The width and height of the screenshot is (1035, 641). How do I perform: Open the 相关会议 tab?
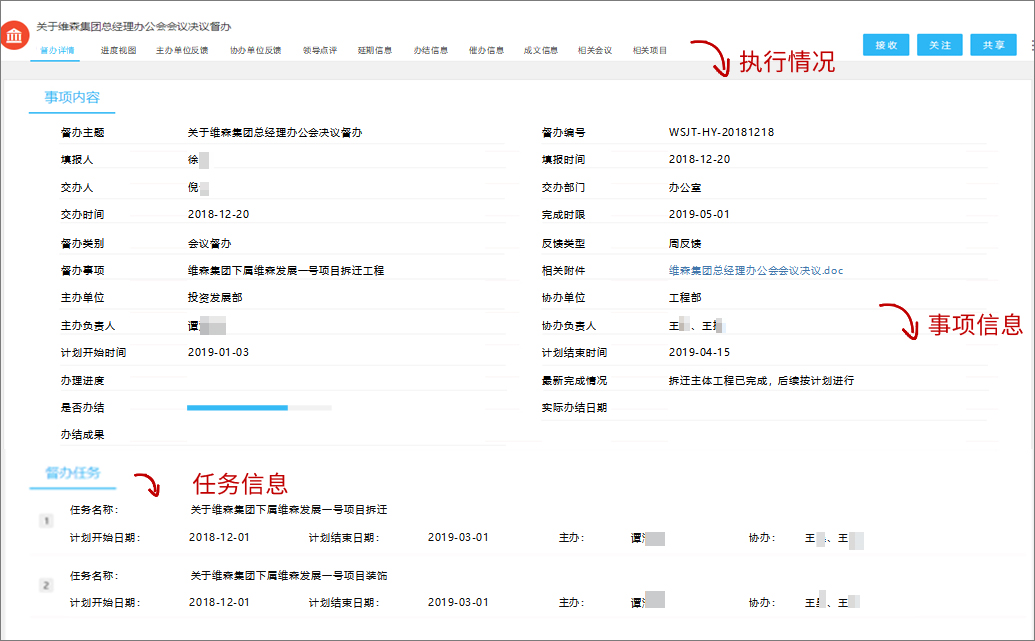tap(595, 50)
